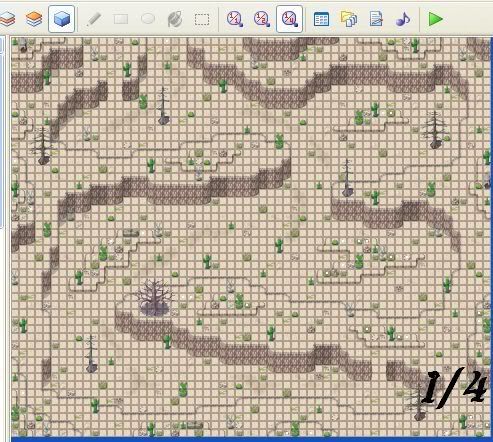Select the partially visible layer icon at far left
Viewport: 493px width, 442px height.
click(x=7, y=19)
